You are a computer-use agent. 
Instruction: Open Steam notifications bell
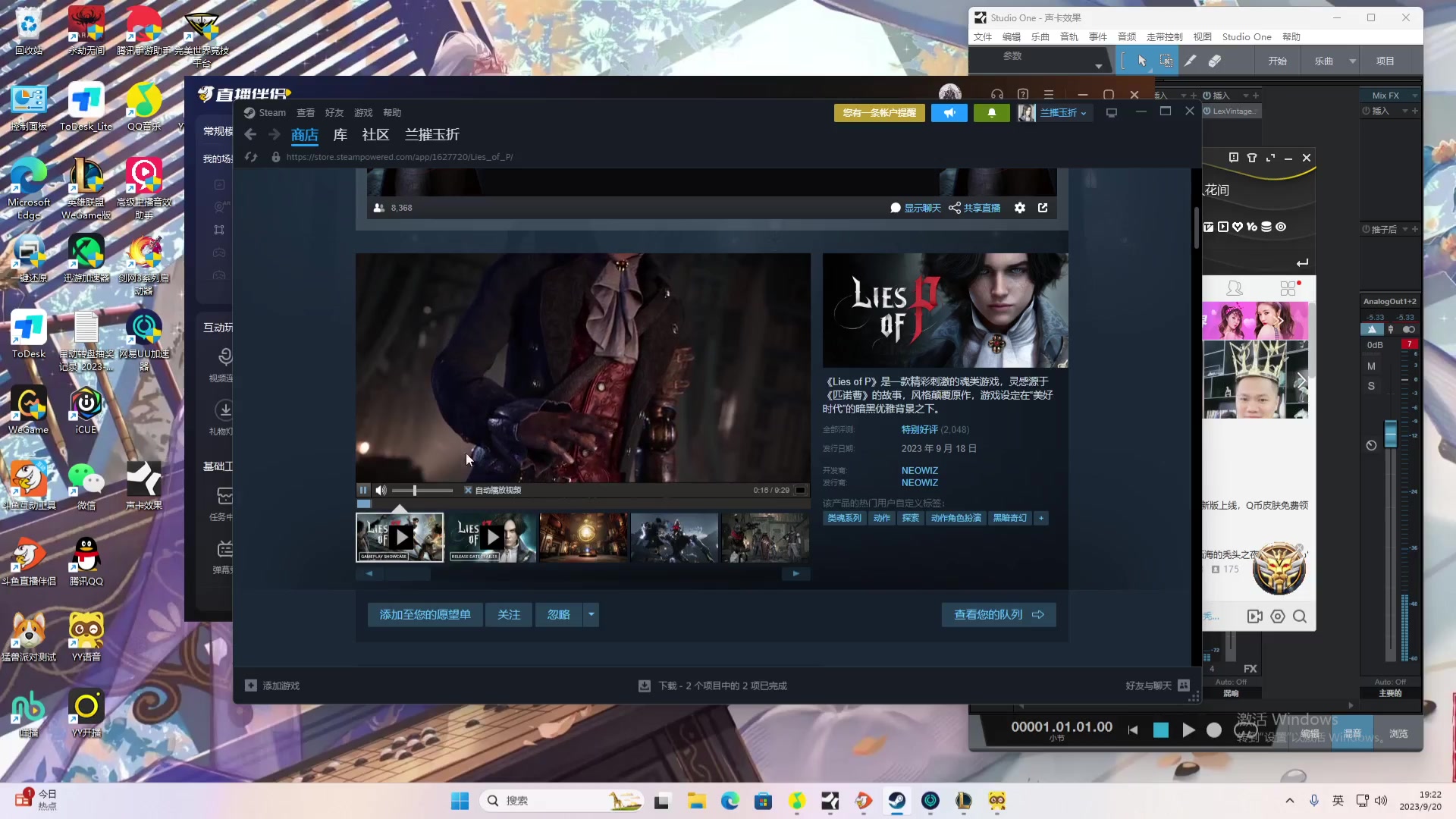[x=991, y=113]
